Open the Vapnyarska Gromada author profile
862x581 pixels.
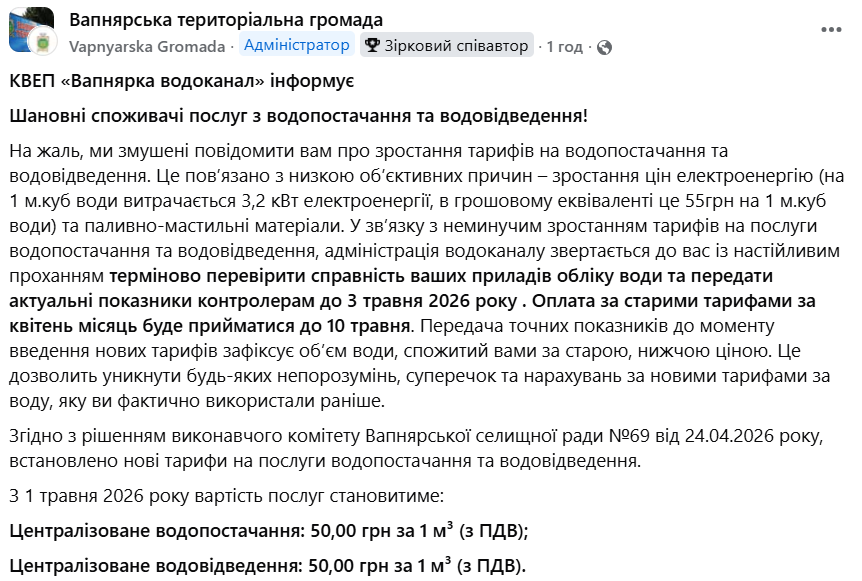click(149, 46)
